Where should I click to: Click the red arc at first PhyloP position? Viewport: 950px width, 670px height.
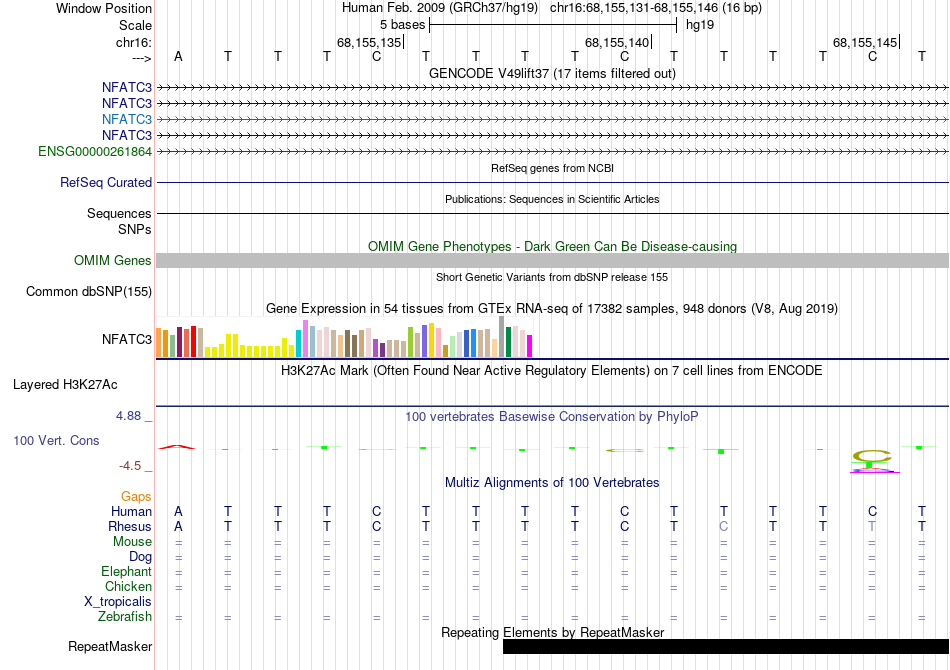pos(177,446)
